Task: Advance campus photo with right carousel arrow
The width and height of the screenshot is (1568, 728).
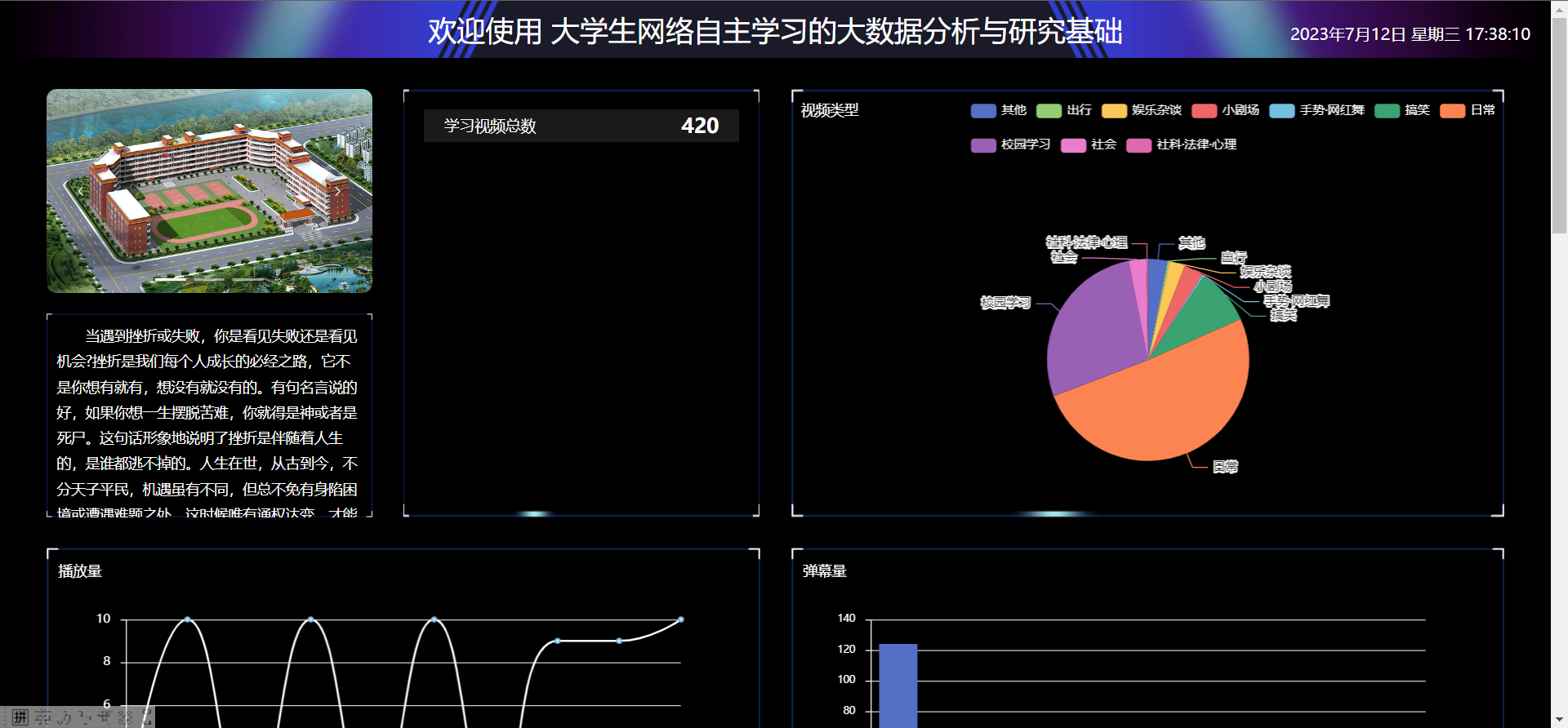Action: (338, 191)
